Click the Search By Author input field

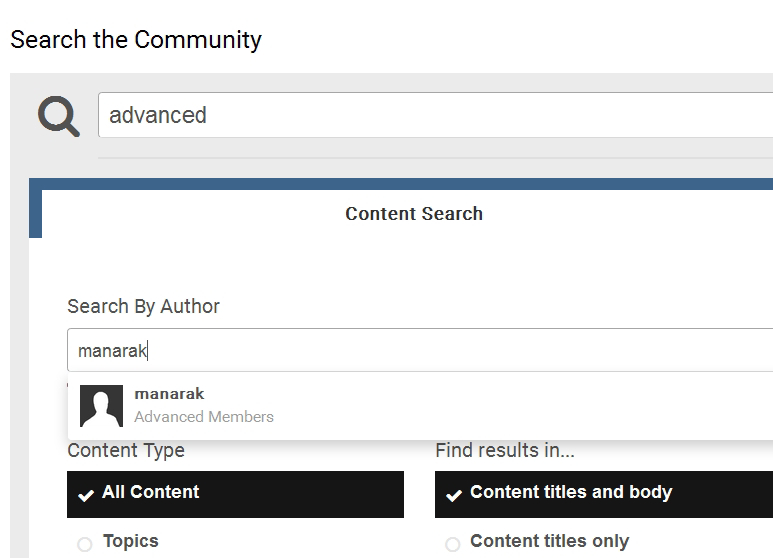click(420, 350)
